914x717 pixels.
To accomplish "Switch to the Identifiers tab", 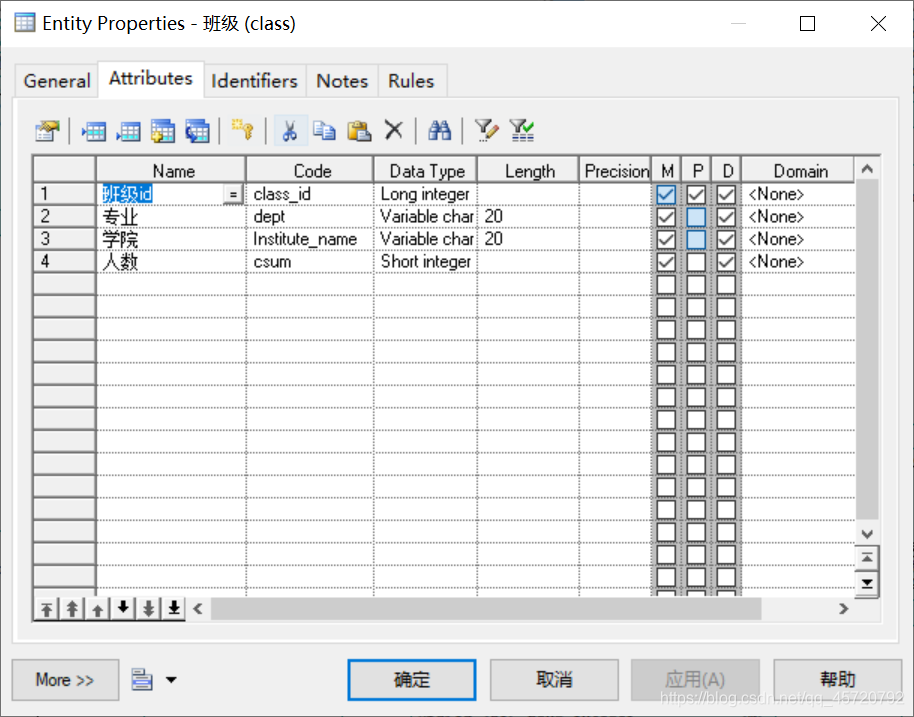I will 255,81.
